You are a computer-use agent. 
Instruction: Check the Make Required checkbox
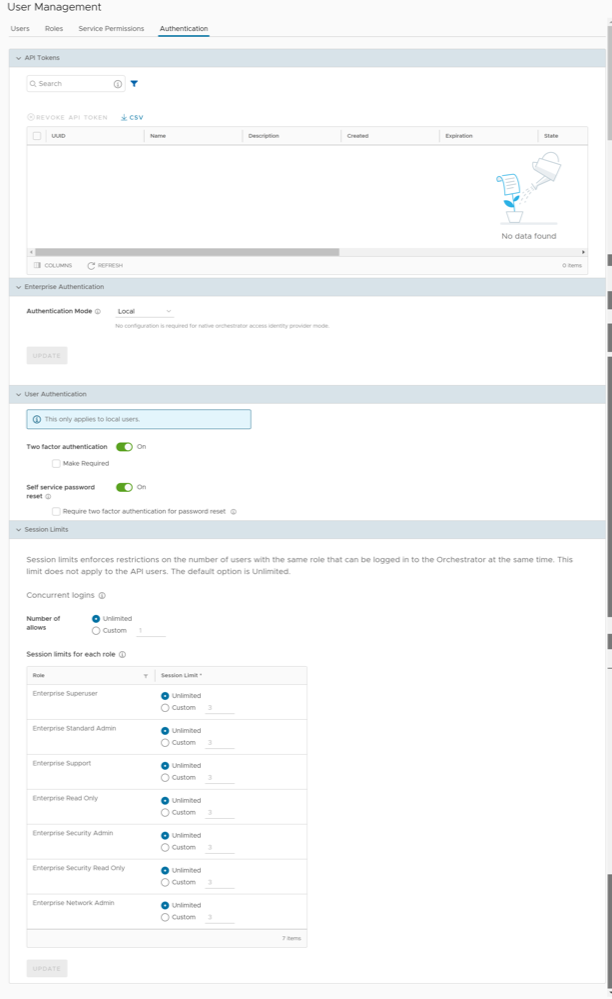click(56, 463)
